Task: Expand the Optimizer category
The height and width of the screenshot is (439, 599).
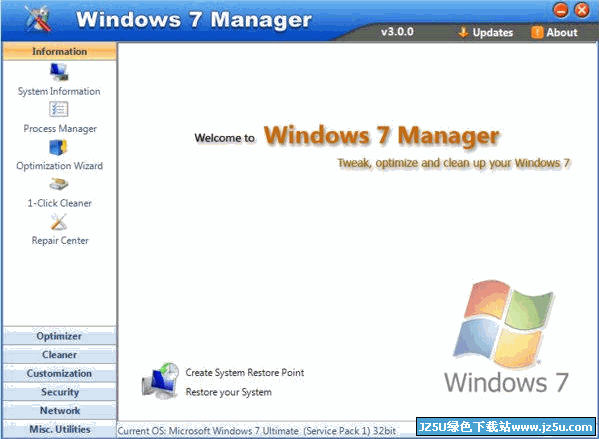Action: [60, 336]
